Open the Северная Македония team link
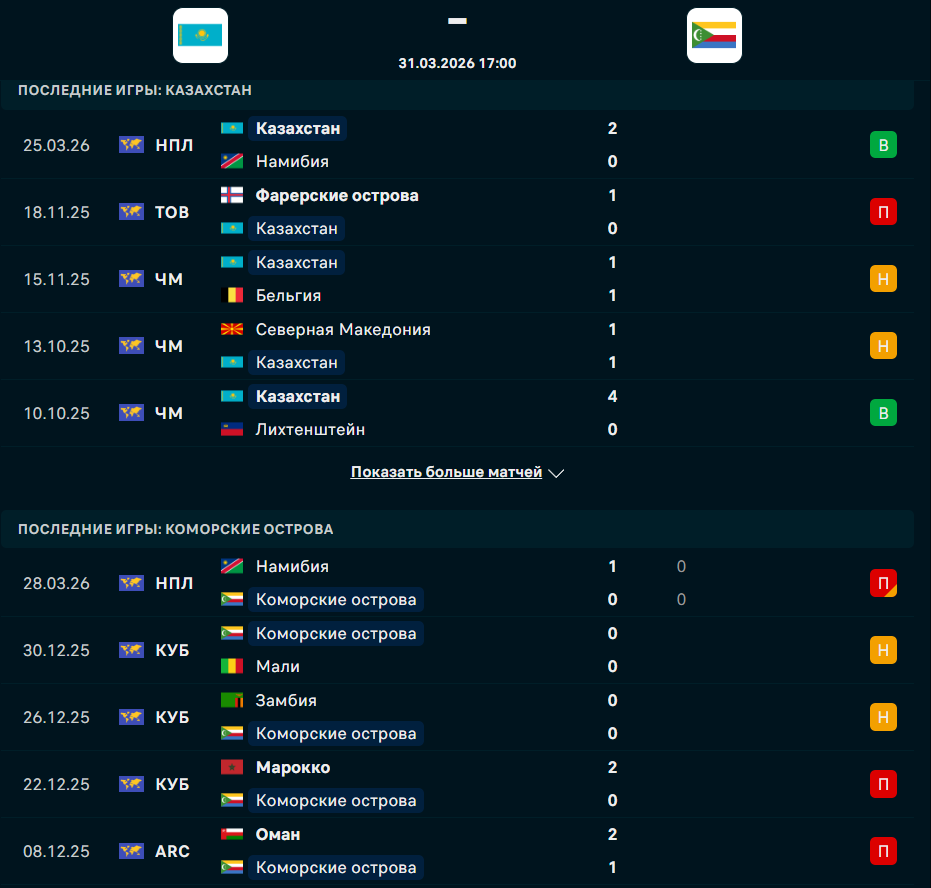 343,329
